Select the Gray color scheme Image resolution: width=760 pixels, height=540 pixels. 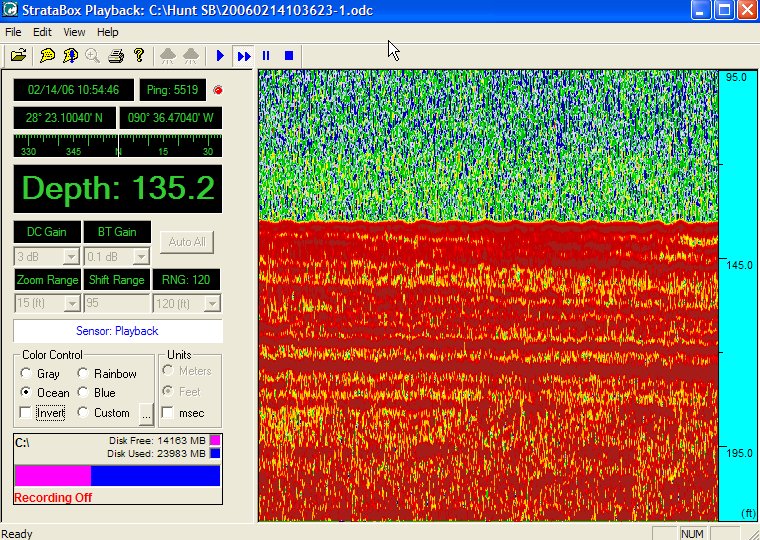[x=26, y=374]
